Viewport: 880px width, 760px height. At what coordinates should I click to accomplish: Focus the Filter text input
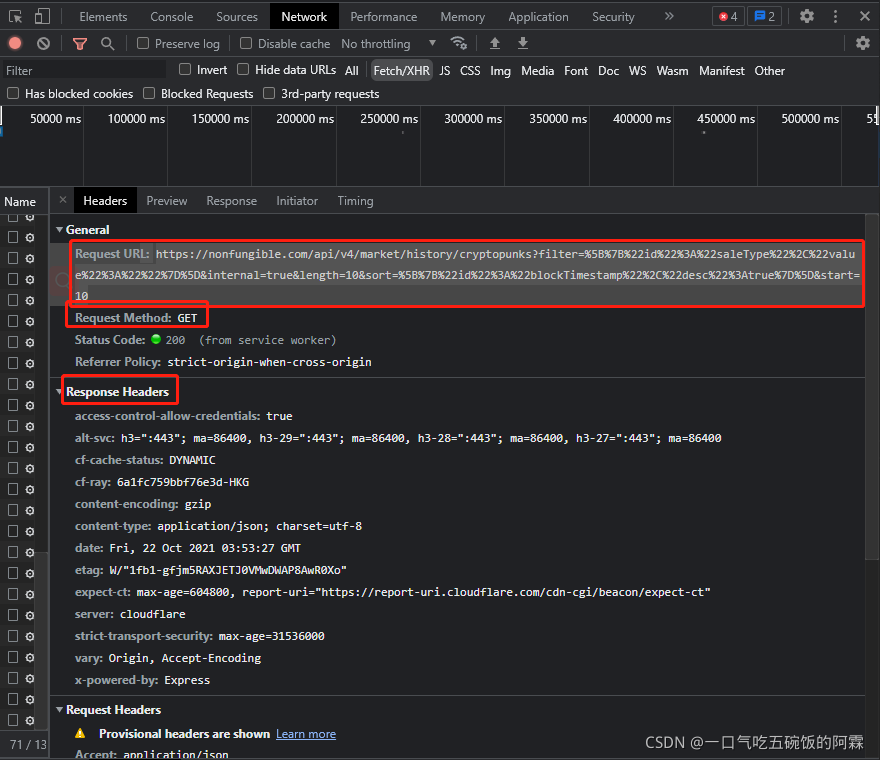coord(84,70)
